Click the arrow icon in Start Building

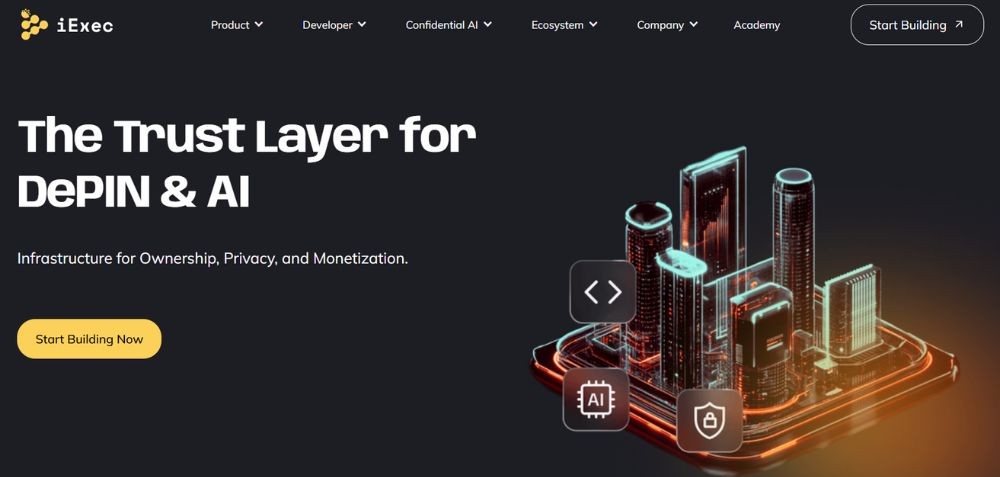[960, 25]
